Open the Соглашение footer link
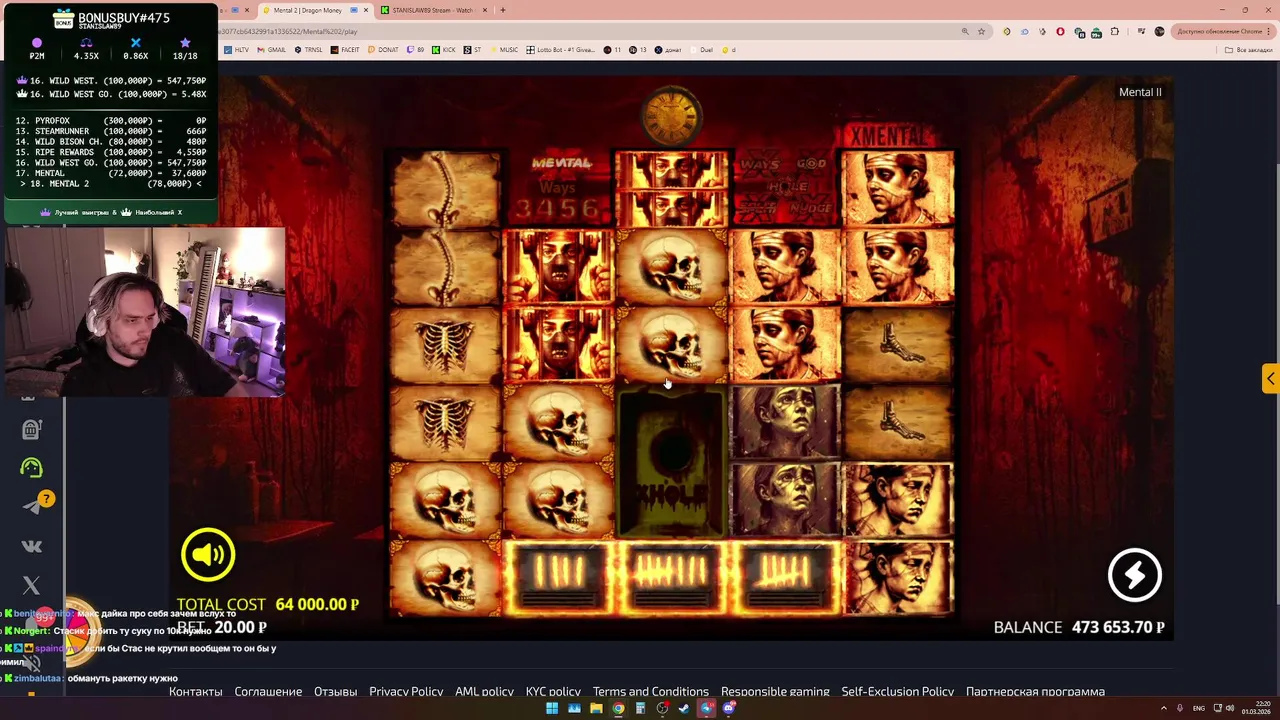The width and height of the screenshot is (1280, 720). (268, 691)
